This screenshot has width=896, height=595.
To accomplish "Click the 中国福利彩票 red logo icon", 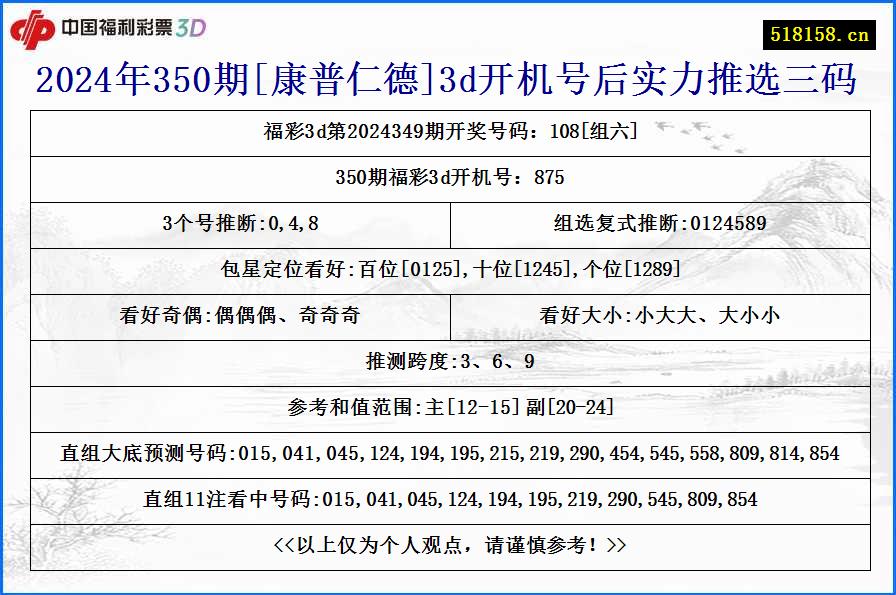I will pyautogui.click(x=33, y=27).
